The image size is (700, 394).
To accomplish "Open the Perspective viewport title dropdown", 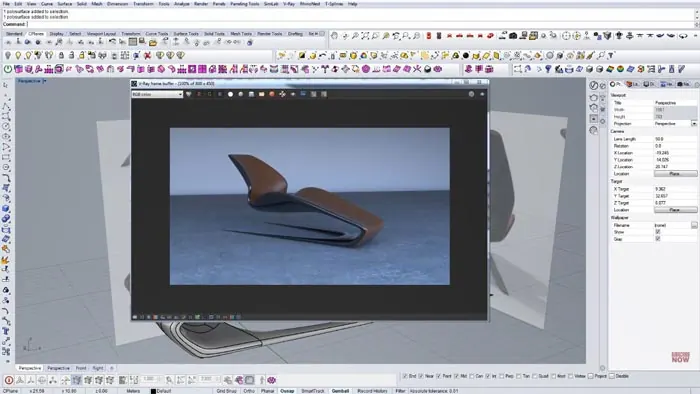I will pyautogui.click(x=45, y=81).
